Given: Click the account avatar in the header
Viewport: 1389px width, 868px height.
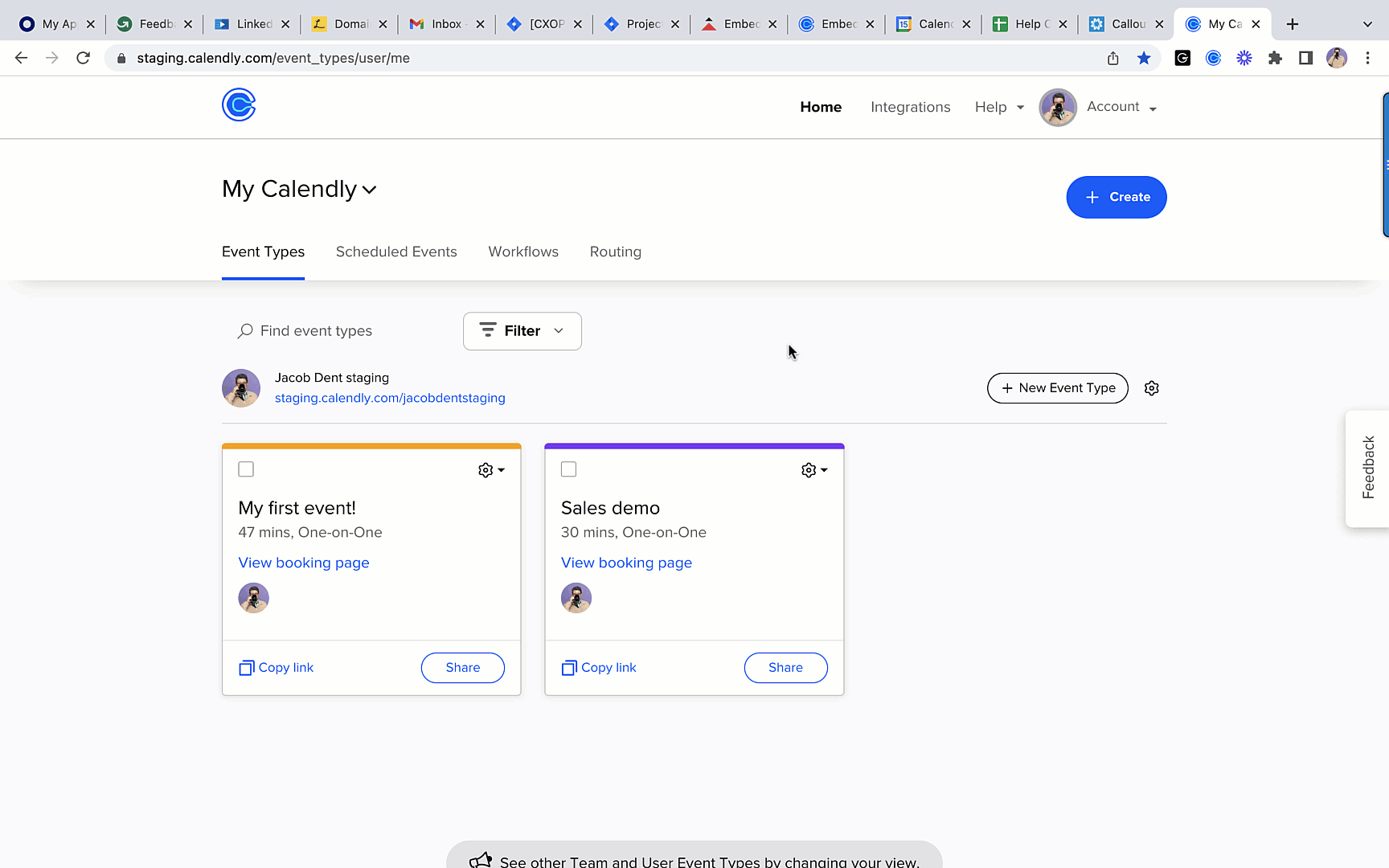Looking at the screenshot, I should [1058, 107].
